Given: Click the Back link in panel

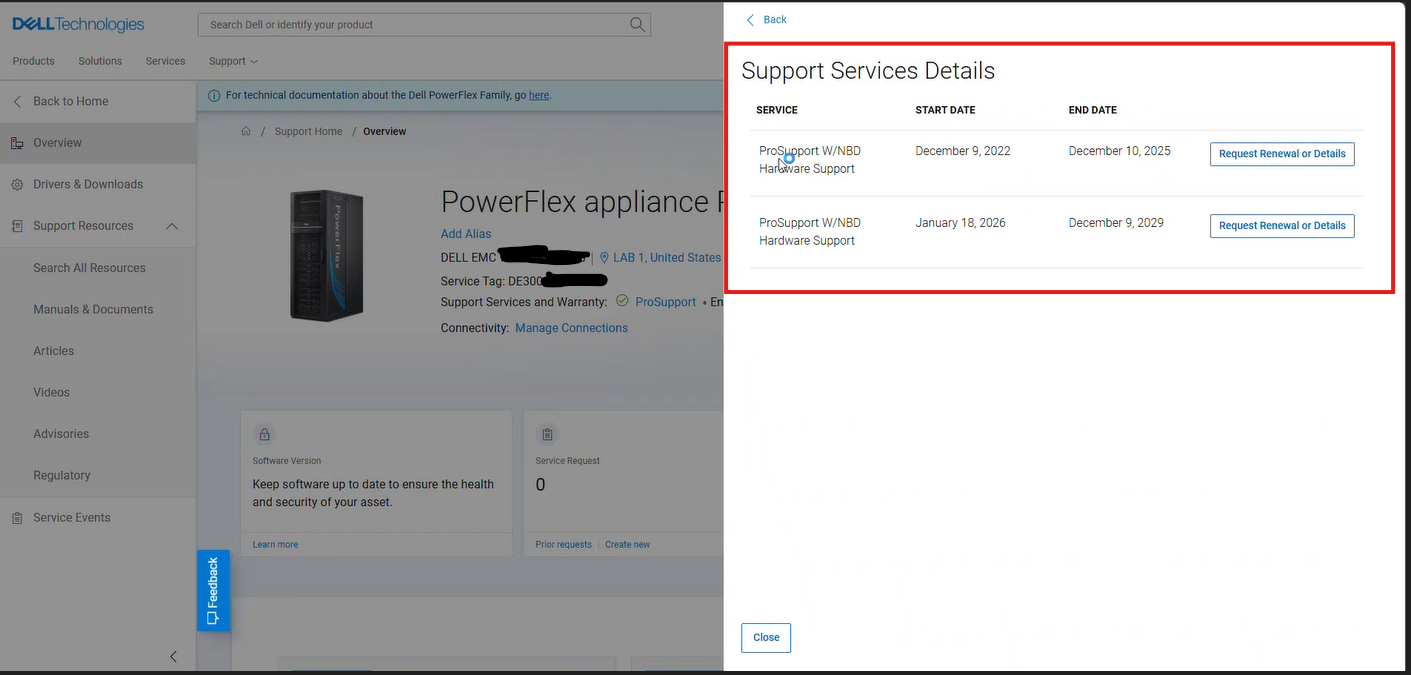Looking at the screenshot, I should [x=775, y=20].
